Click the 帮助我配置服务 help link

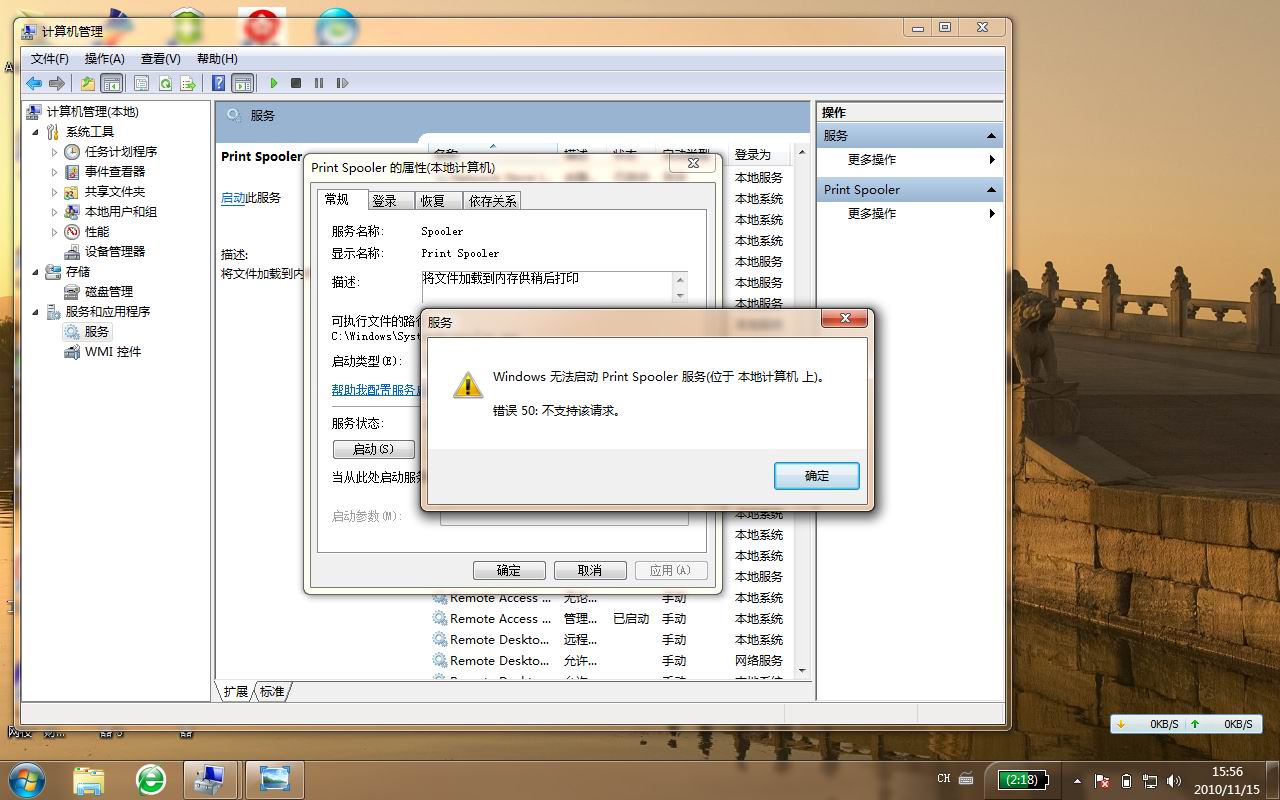pos(375,390)
